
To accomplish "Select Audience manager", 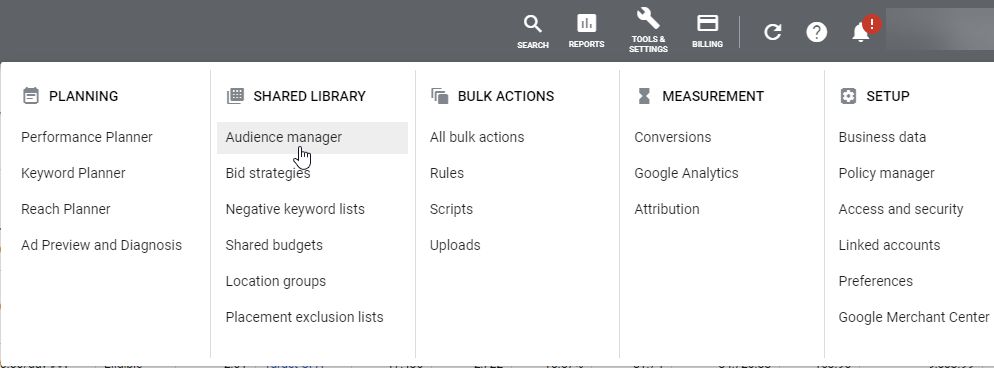I will [x=312, y=137].
